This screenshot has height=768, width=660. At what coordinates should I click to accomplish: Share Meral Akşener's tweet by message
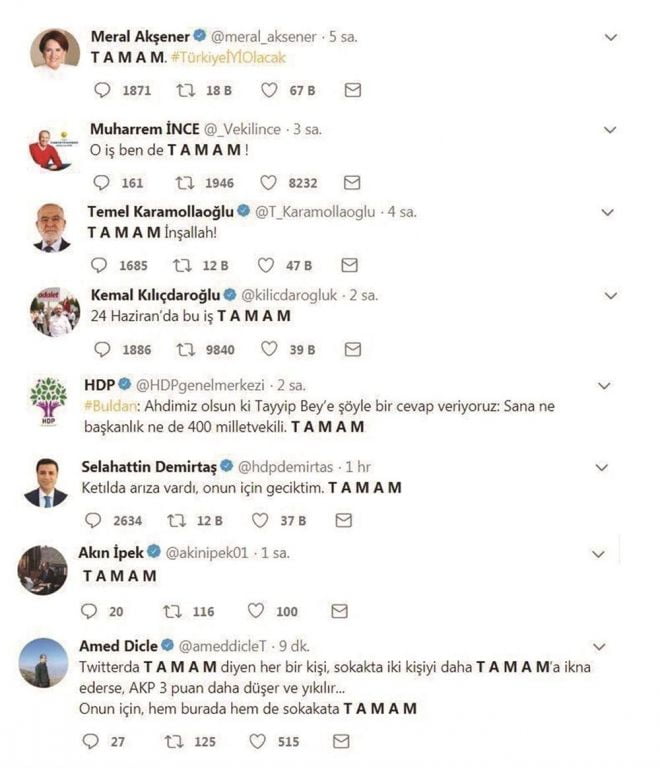click(x=352, y=90)
